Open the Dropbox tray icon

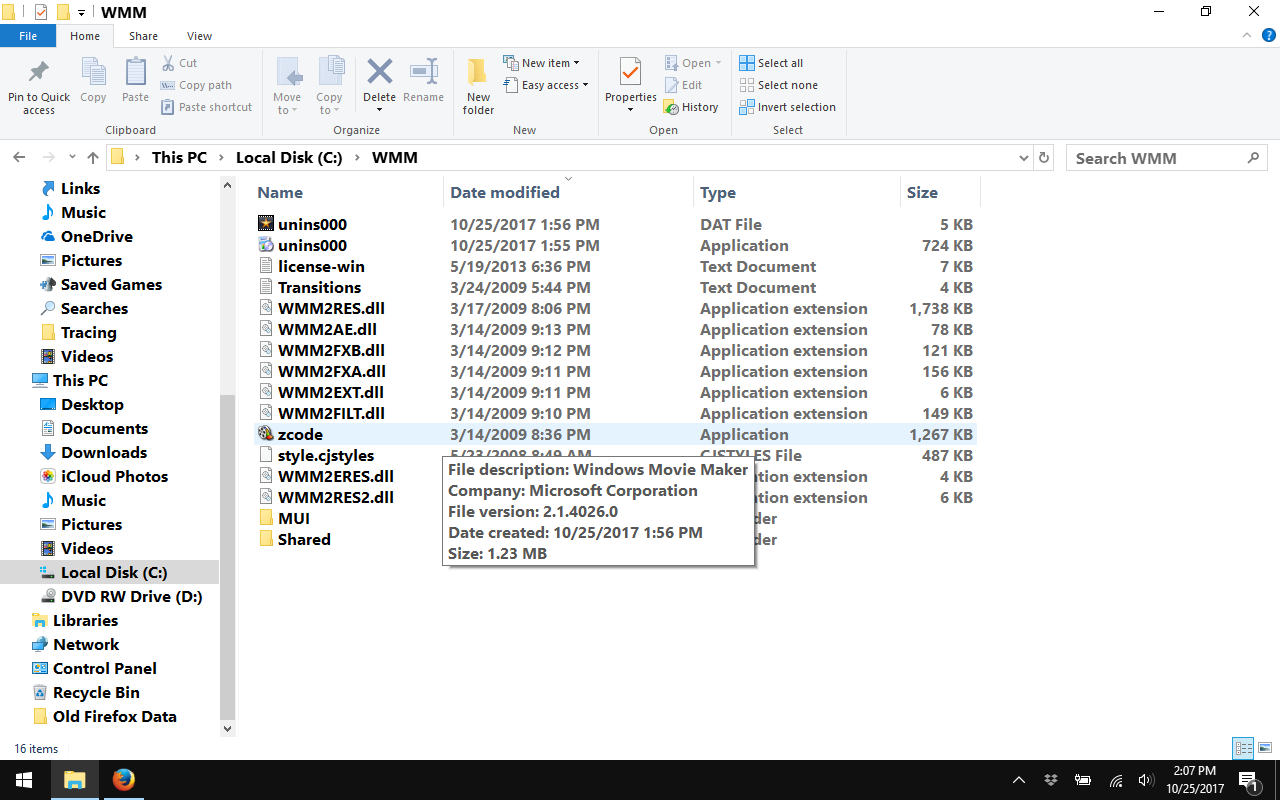click(1051, 780)
